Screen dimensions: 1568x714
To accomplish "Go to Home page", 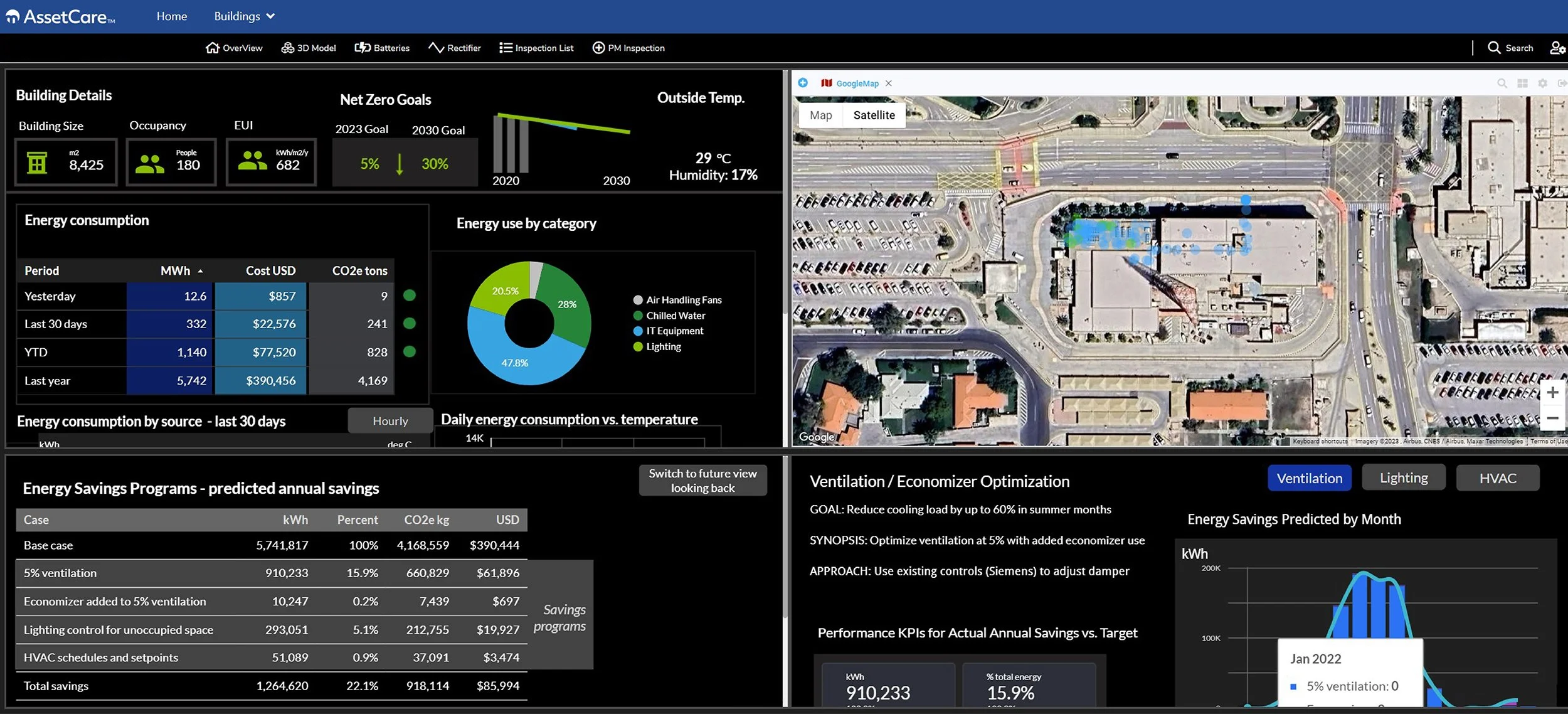I will point(172,16).
